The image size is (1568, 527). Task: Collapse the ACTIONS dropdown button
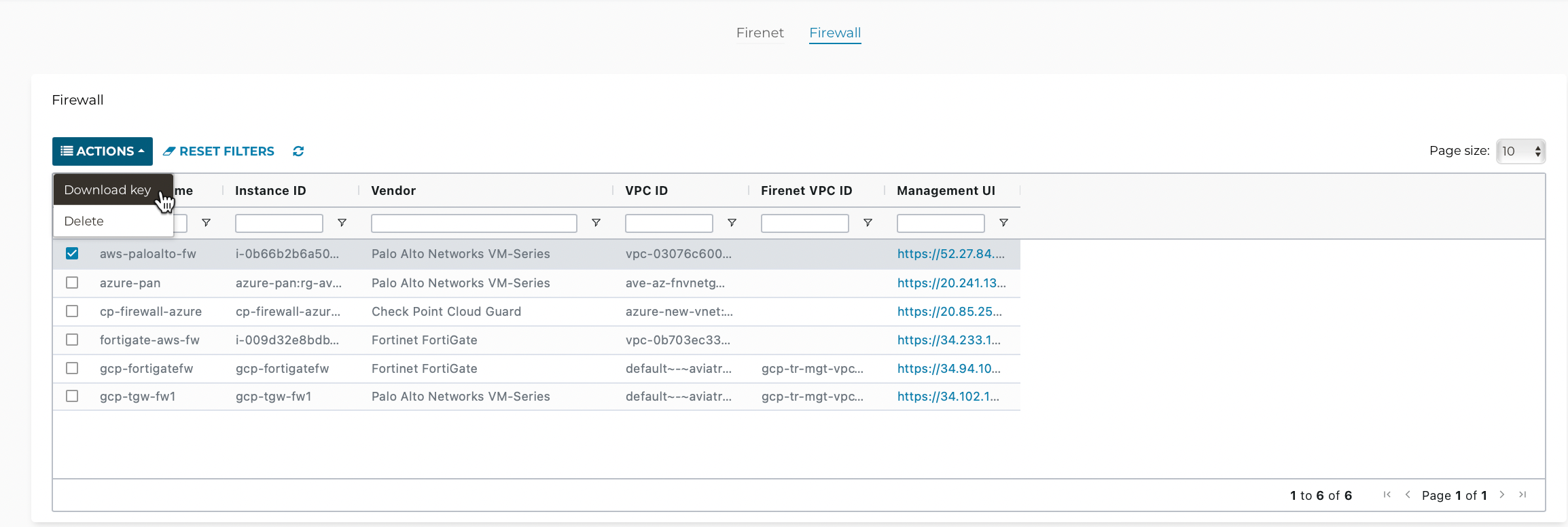(103, 151)
